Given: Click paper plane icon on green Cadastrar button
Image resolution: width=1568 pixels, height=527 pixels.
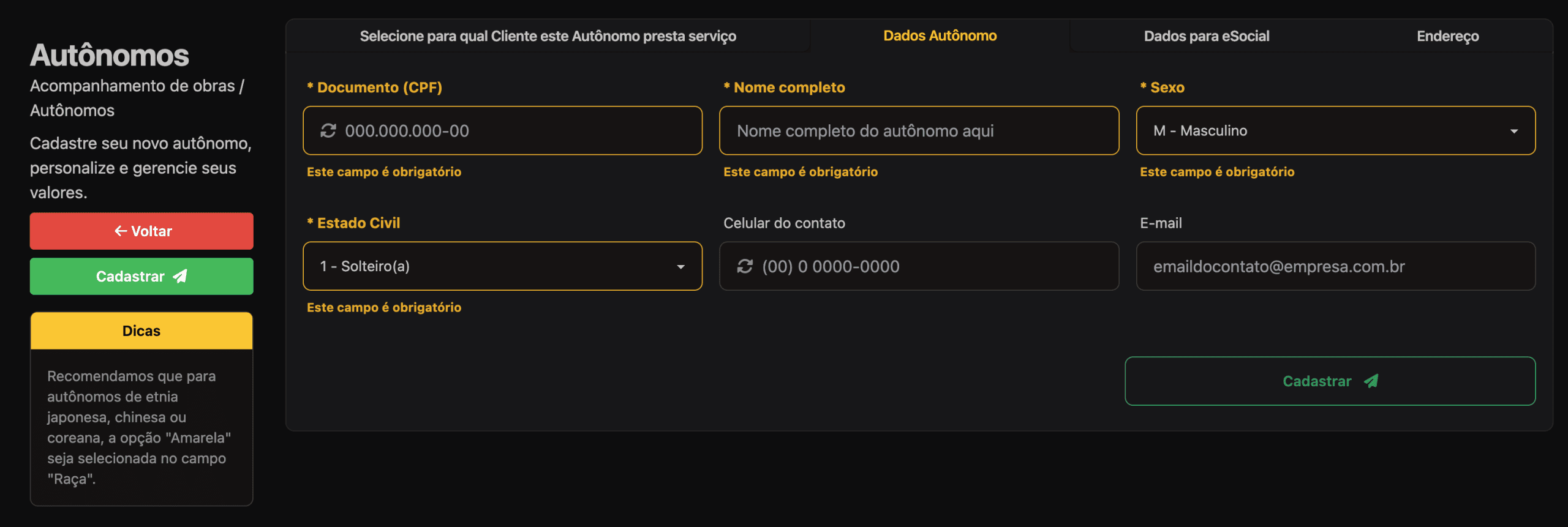Looking at the screenshot, I should 180,277.
